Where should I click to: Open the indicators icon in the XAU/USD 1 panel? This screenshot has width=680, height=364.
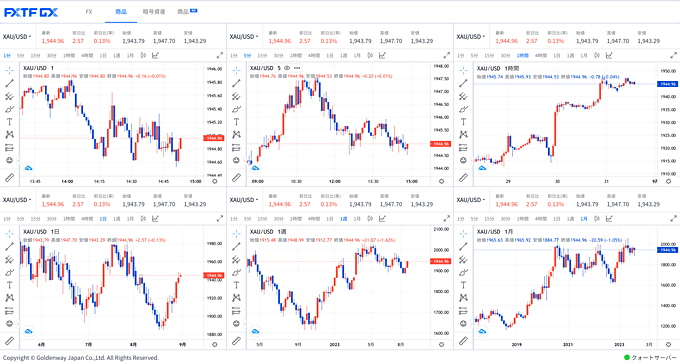[x=155, y=56]
